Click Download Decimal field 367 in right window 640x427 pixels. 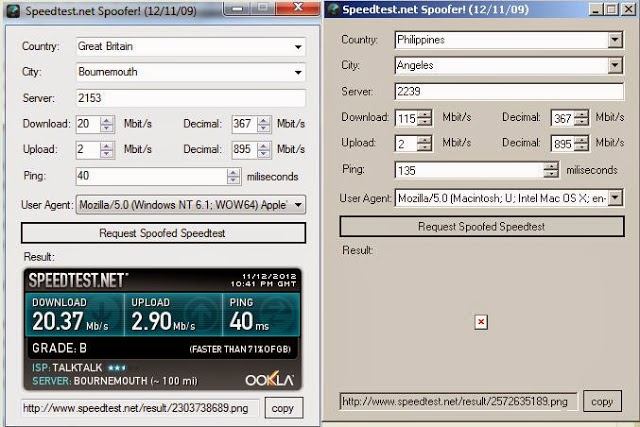tap(562, 118)
